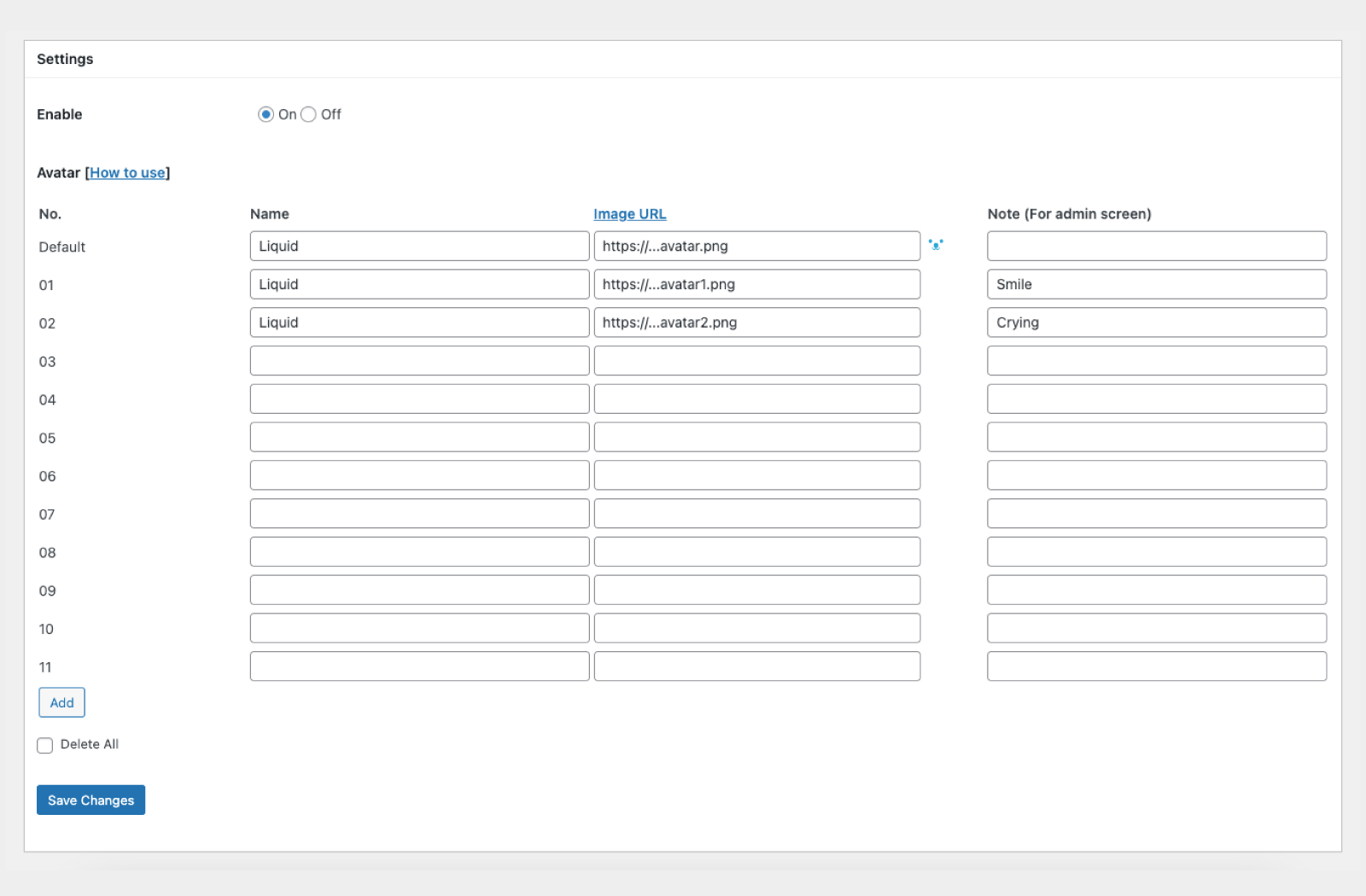Click the Name field in row 11
The height and width of the screenshot is (896, 1366).
(x=419, y=666)
